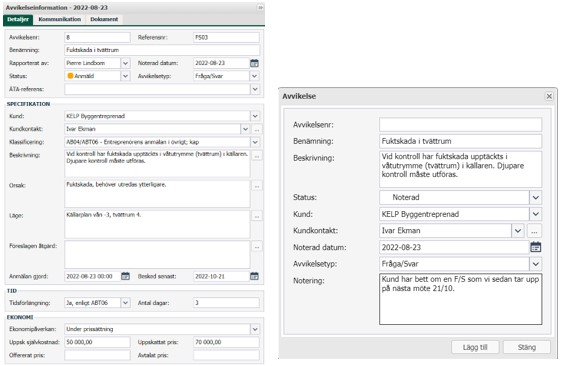The width and height of the screenshot is (562, 366).
Task: Focus the empty Offererat pris field
Action: tap(97, 355)
